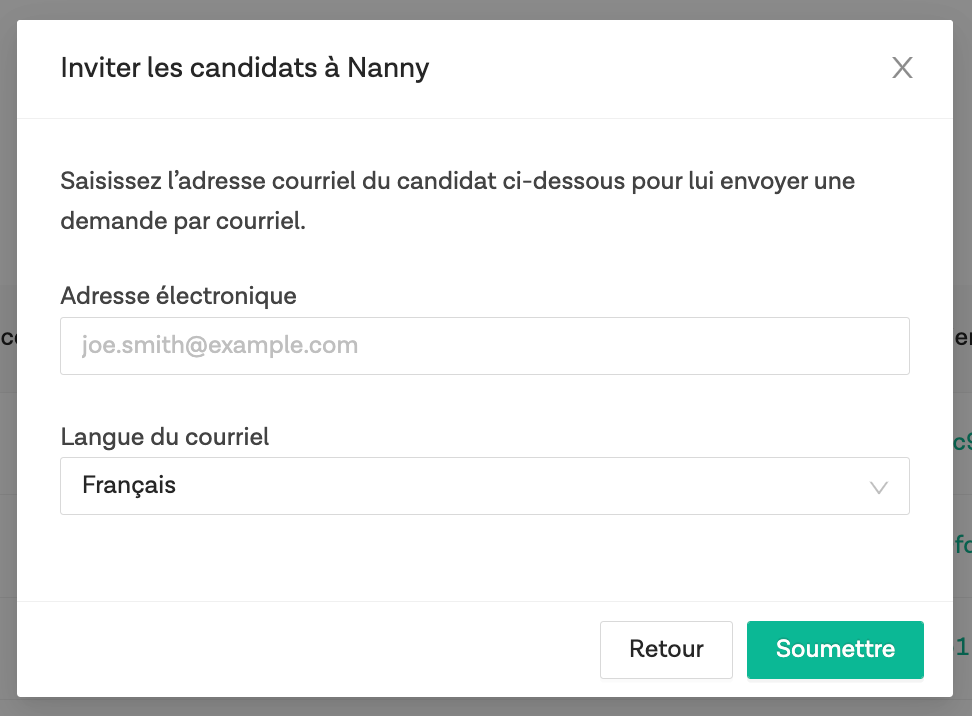Submit the invitation with the Soumettre button

[835, 649]
